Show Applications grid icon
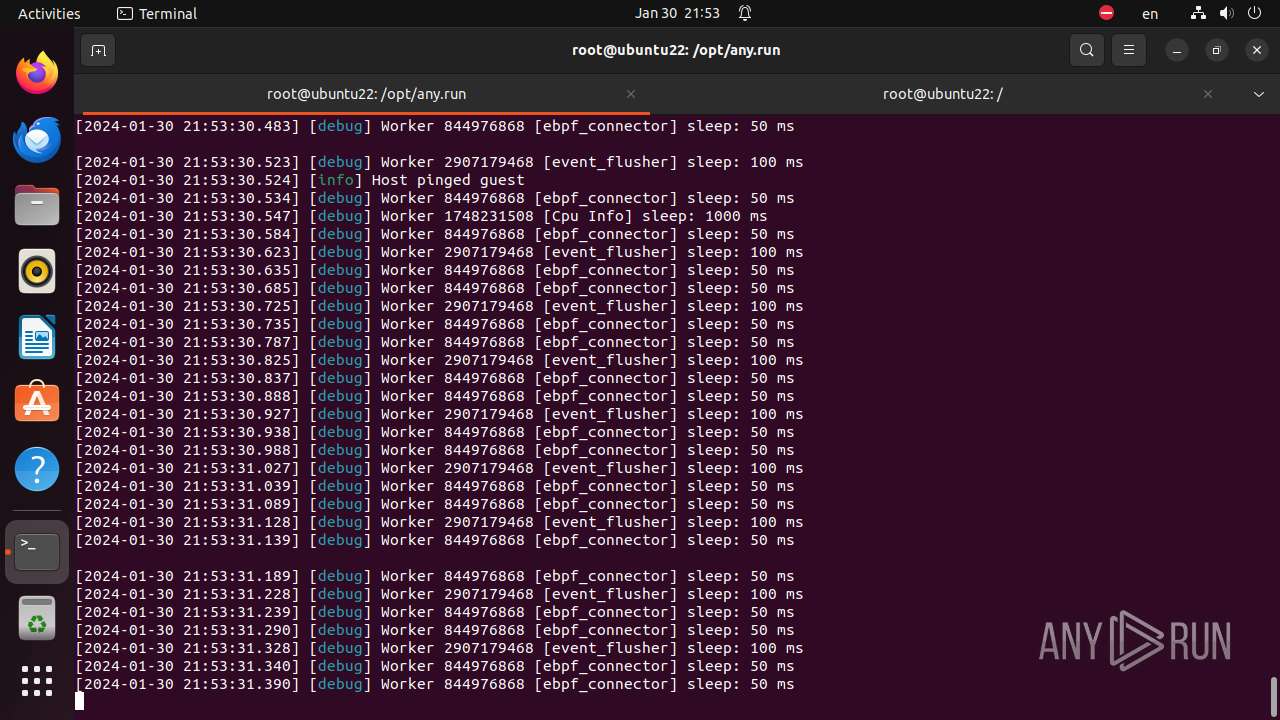Screen dimensions: 1280x720 tap(37, 682)
